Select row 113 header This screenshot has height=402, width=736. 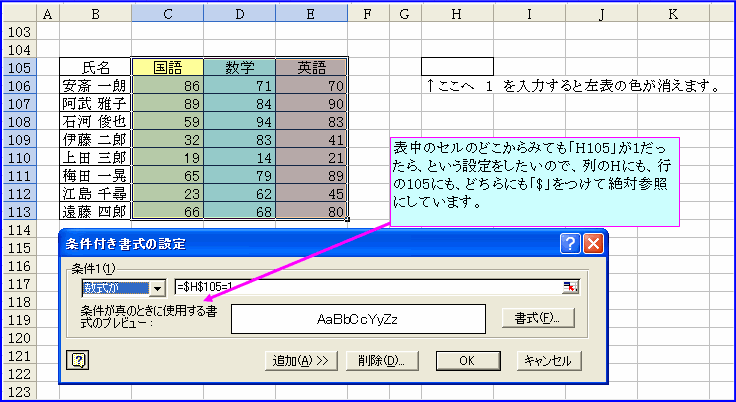(x=19, y=211)
